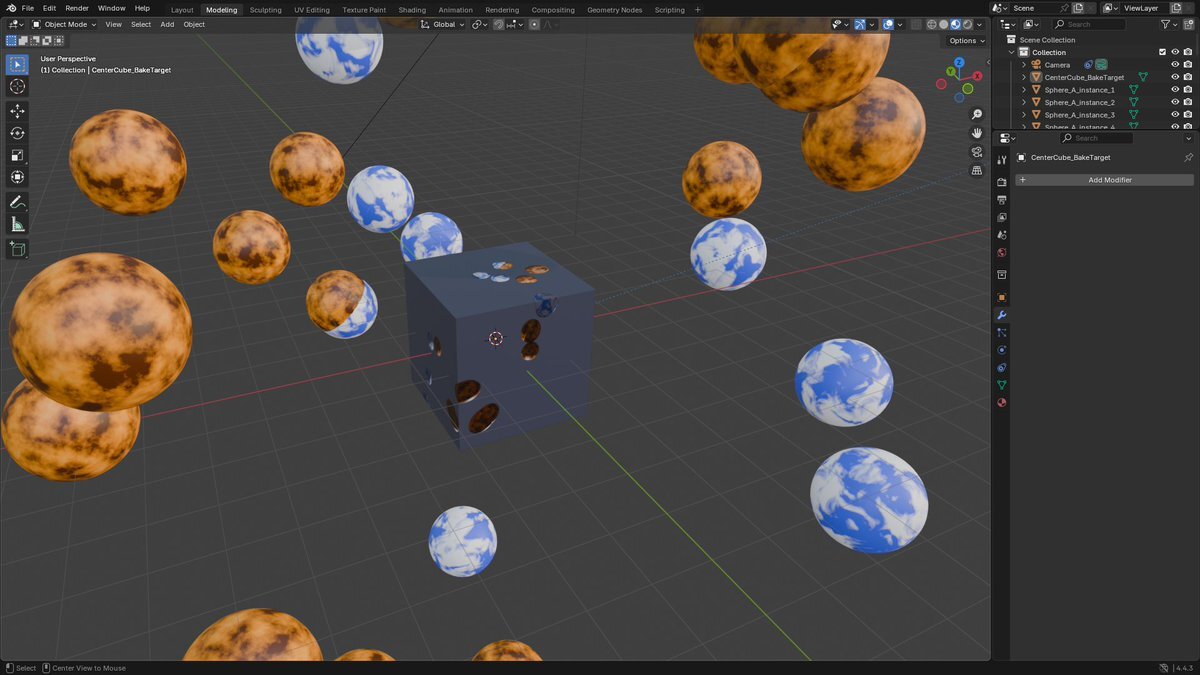Toggle Collection exclude checkbox in outliner
Image resolution: width=1200 pixels, height=675 pixels.
point(1162,52)
